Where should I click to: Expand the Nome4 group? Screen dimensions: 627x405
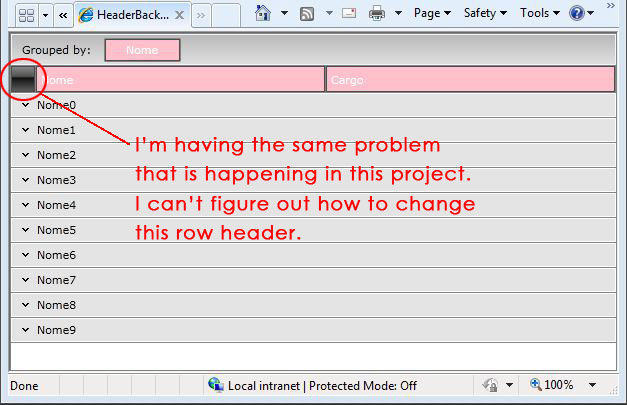pos(26,205)
